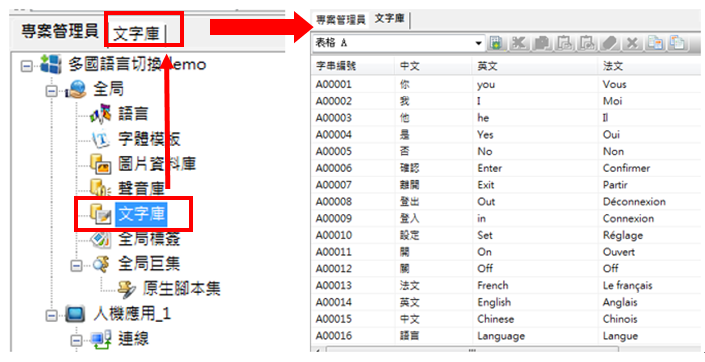
Task: Click the English cell 'Chinese'
Action: pos(495,319)
